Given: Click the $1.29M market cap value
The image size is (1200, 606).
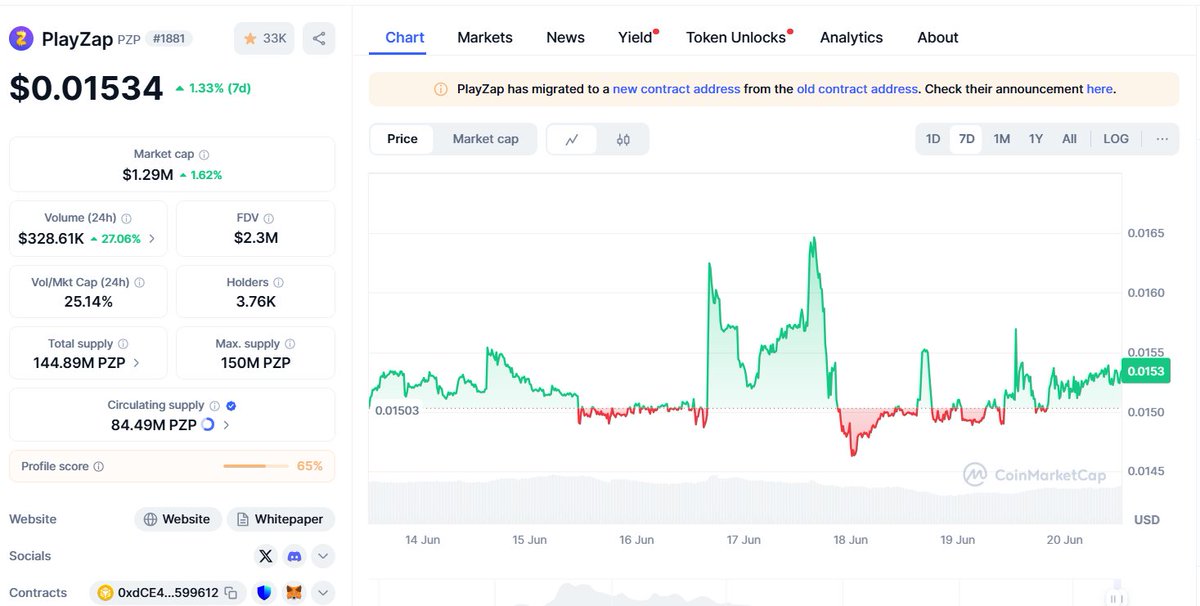Looking at the screenshot, I should (x=148, y=175).
